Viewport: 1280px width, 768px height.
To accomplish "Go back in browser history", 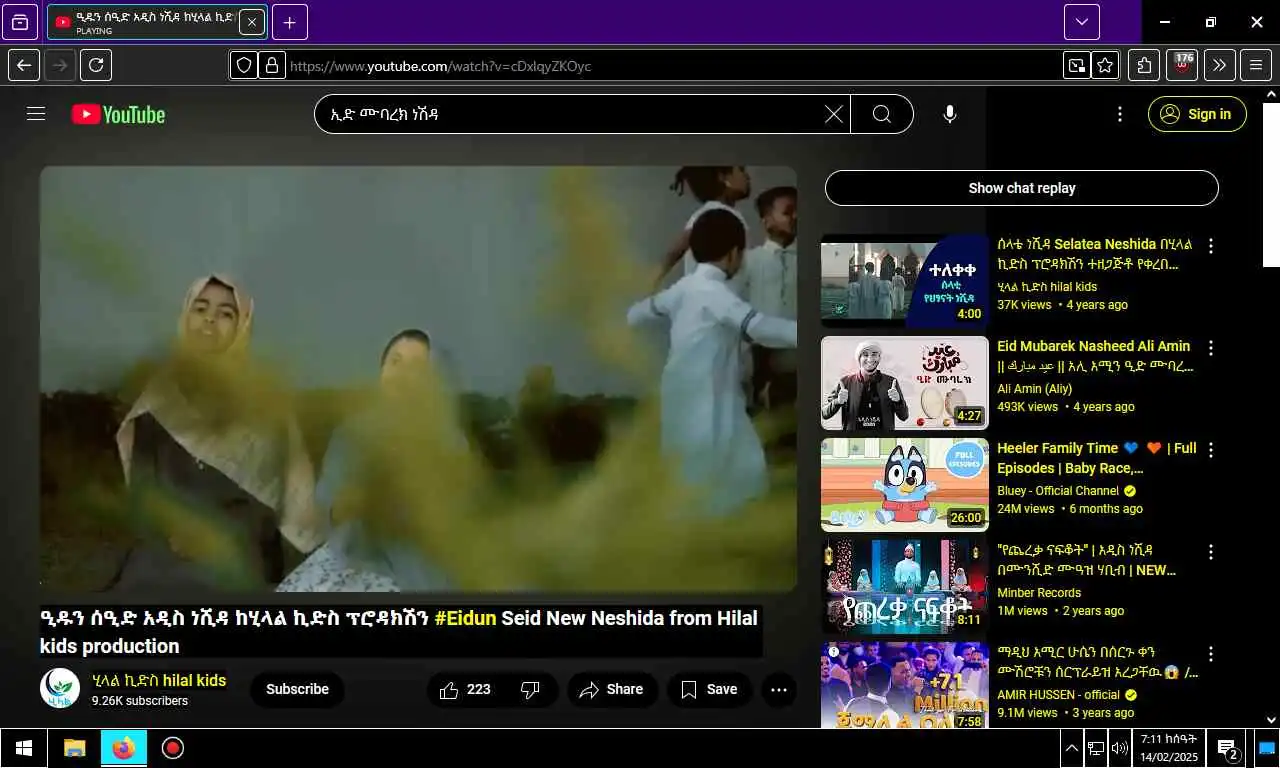I will coord(24,66).
